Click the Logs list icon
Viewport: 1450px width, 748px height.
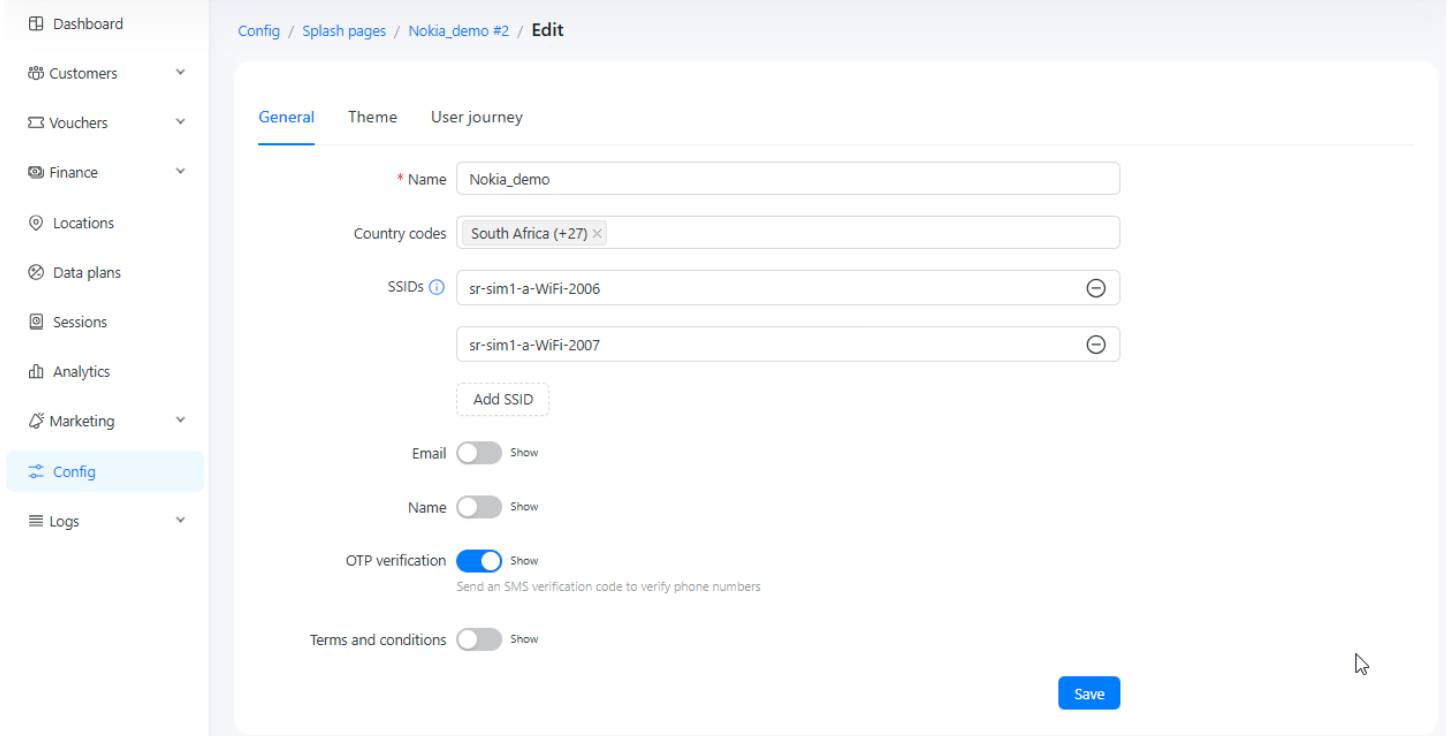[37, 521]
